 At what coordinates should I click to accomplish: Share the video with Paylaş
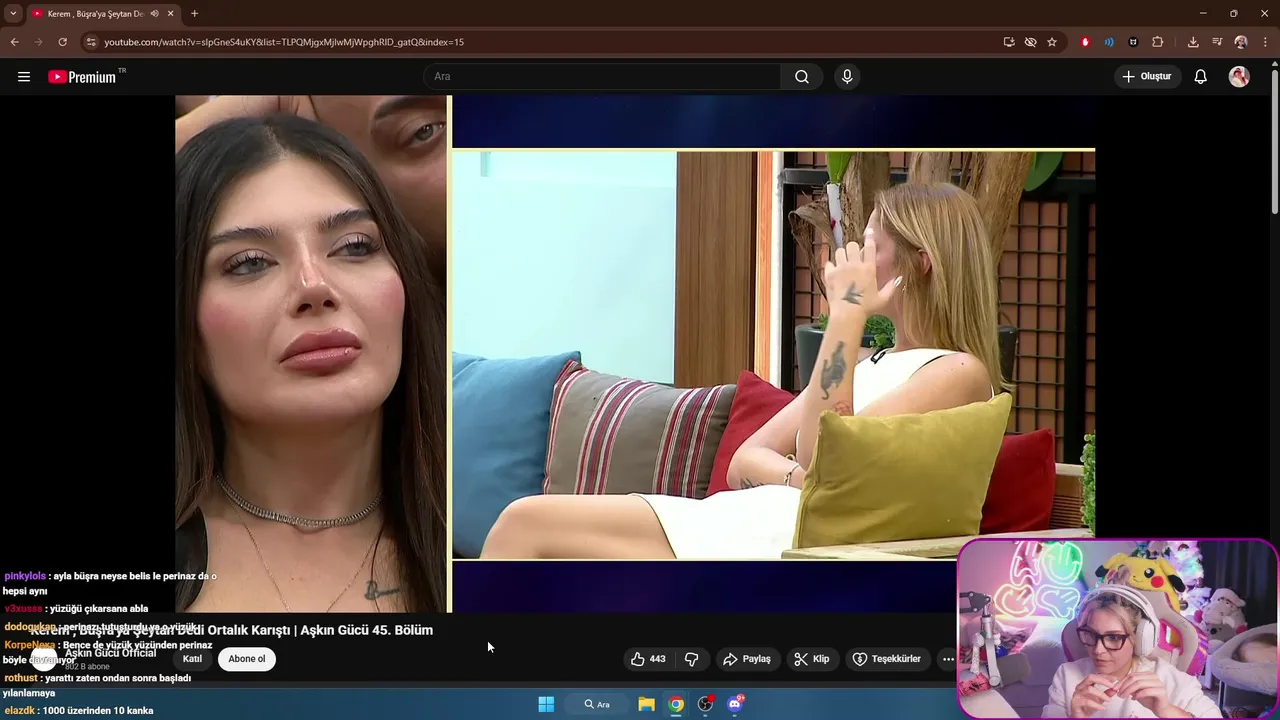tap(747, 659)
